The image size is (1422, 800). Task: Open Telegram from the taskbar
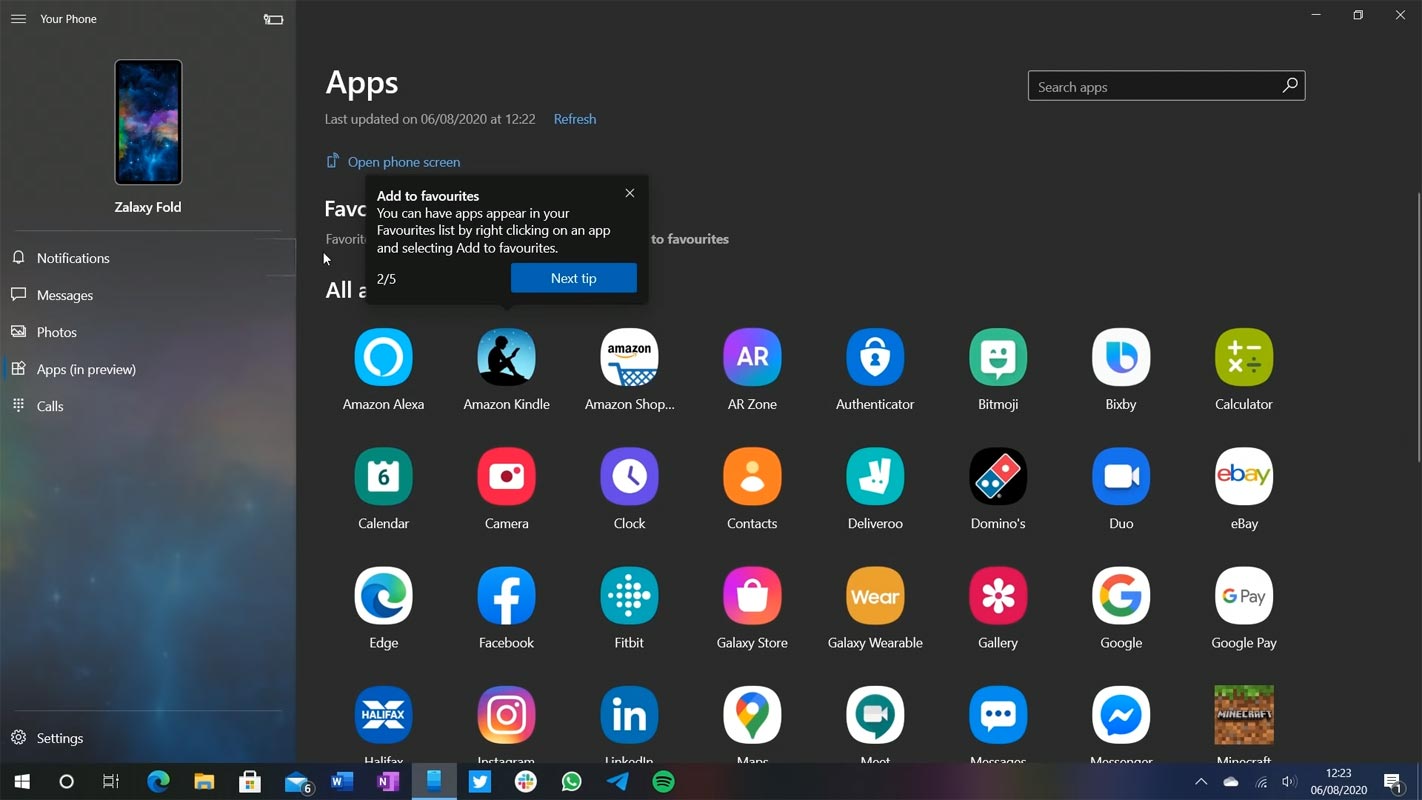click(618, 782)
